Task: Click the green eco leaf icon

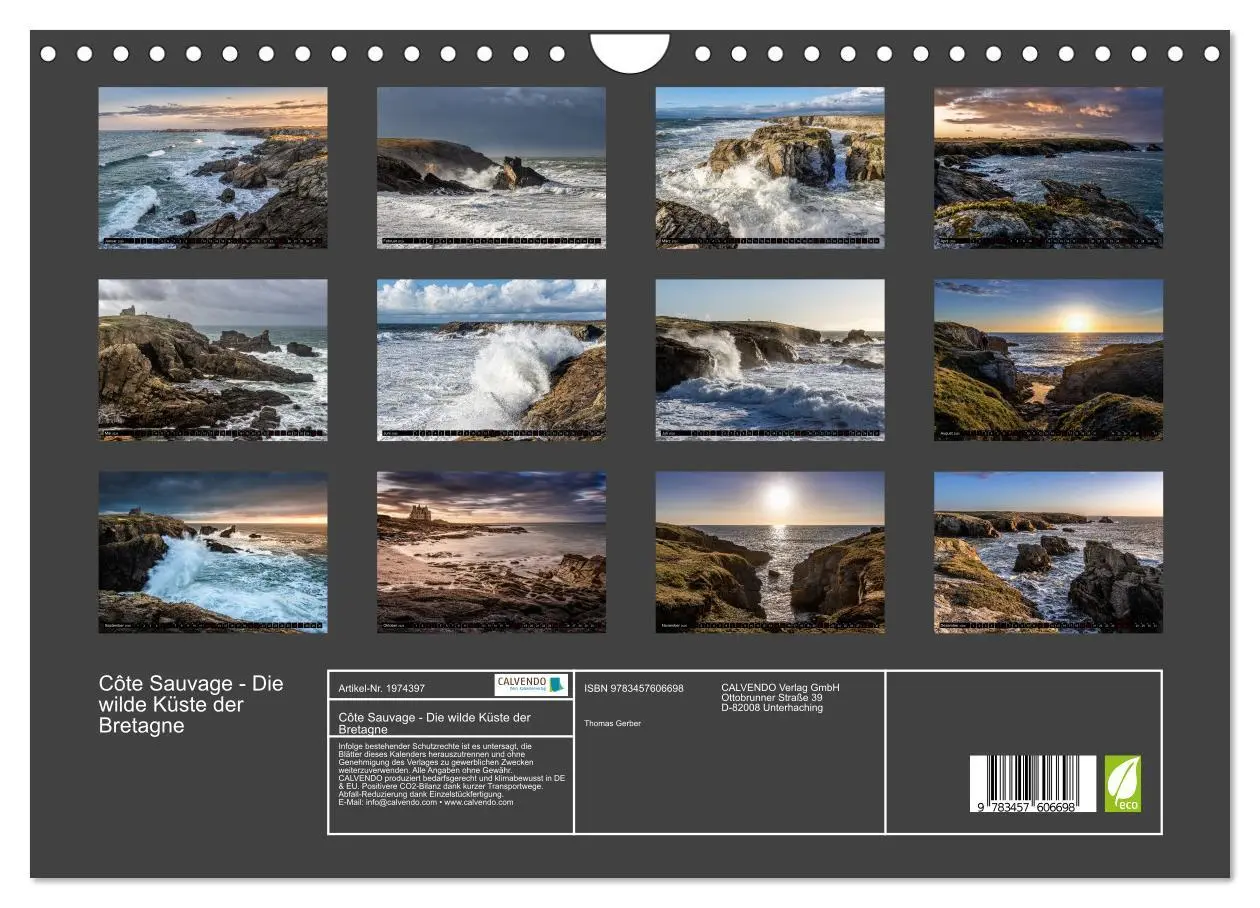Action: click(x=1122, y=784)
